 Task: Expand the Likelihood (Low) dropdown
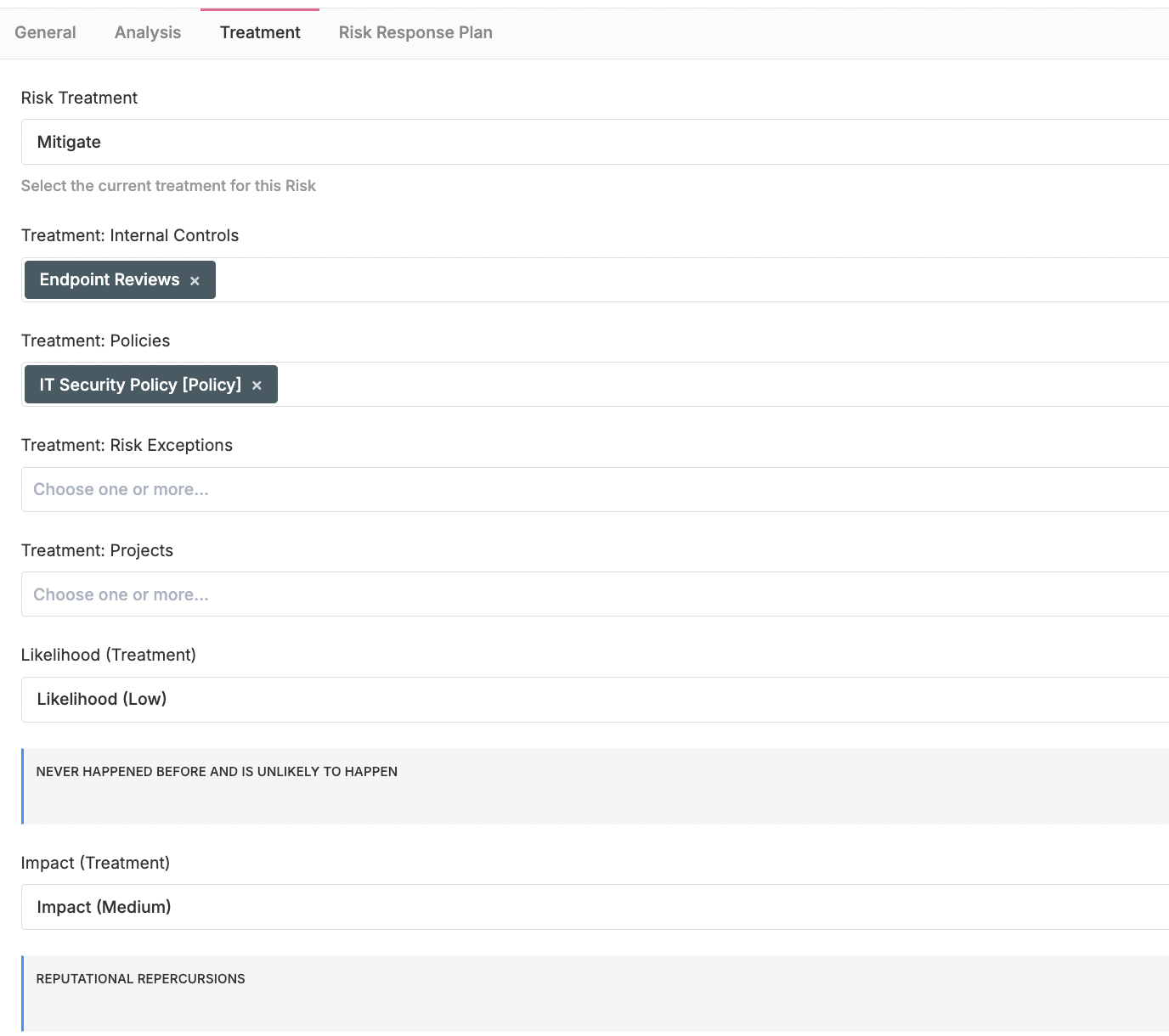[595, 700]
